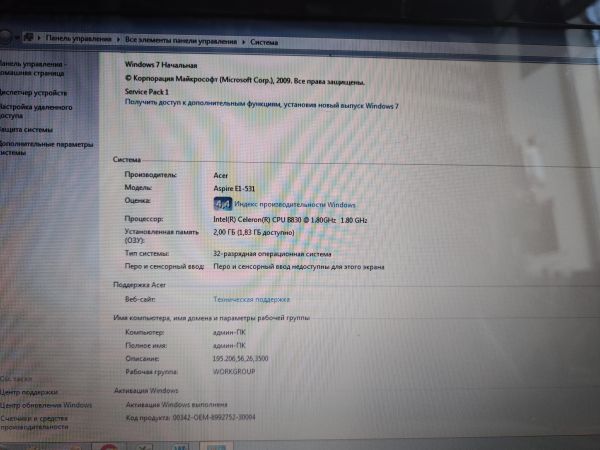Image resolution: width=600 pixels, height=450 pixels.
Task: Open Индекс производительности Windows link
Action: point(295,204)
